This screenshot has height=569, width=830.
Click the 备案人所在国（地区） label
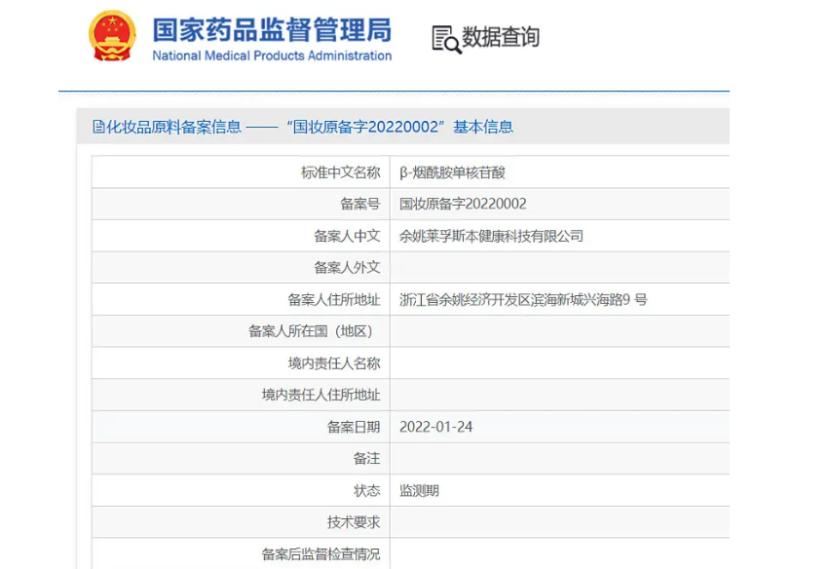314,331
